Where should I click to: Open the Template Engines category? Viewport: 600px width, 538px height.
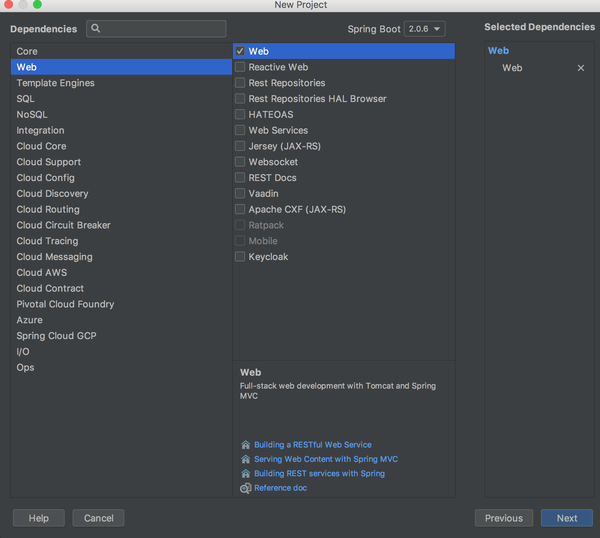(56, 83)
